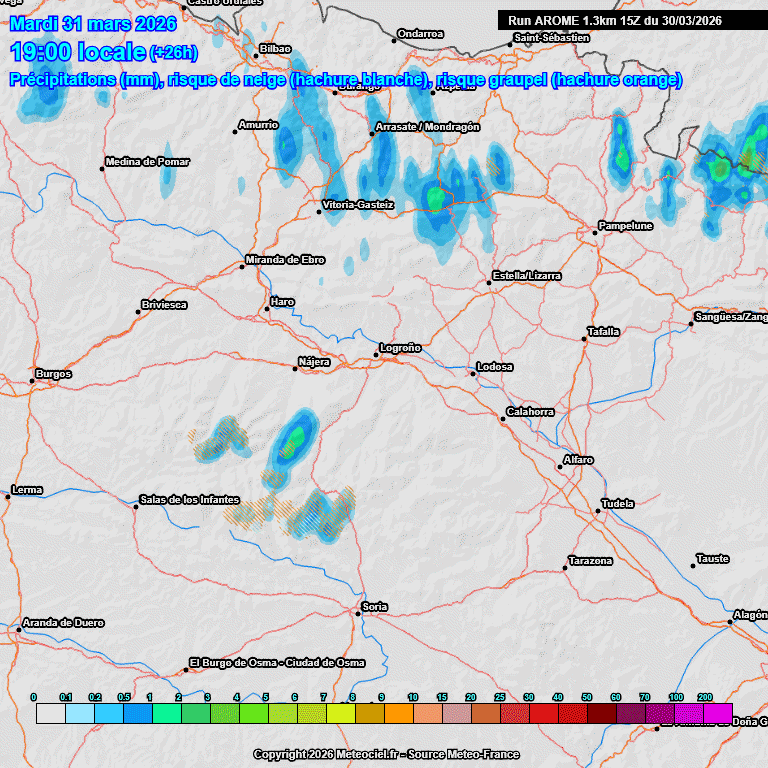Click the bright yellow swatch in the color scale

(x=341, y=713)
